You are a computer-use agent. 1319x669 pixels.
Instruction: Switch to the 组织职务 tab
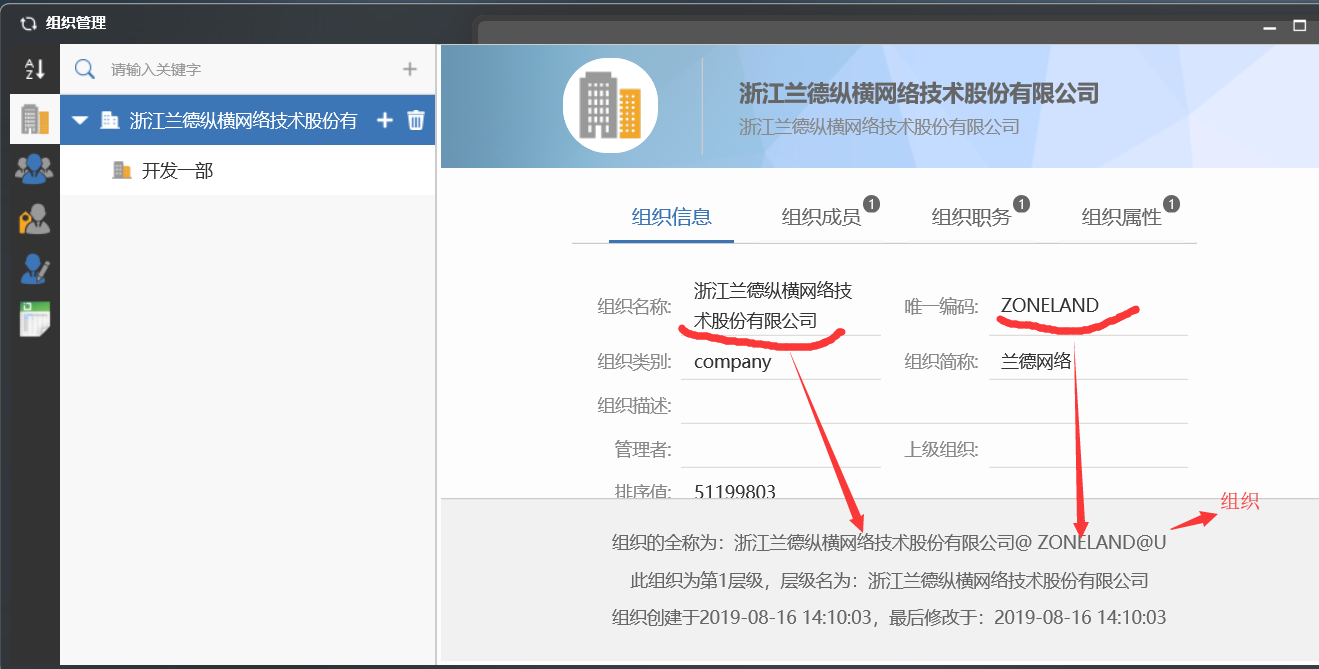(971, 217)
